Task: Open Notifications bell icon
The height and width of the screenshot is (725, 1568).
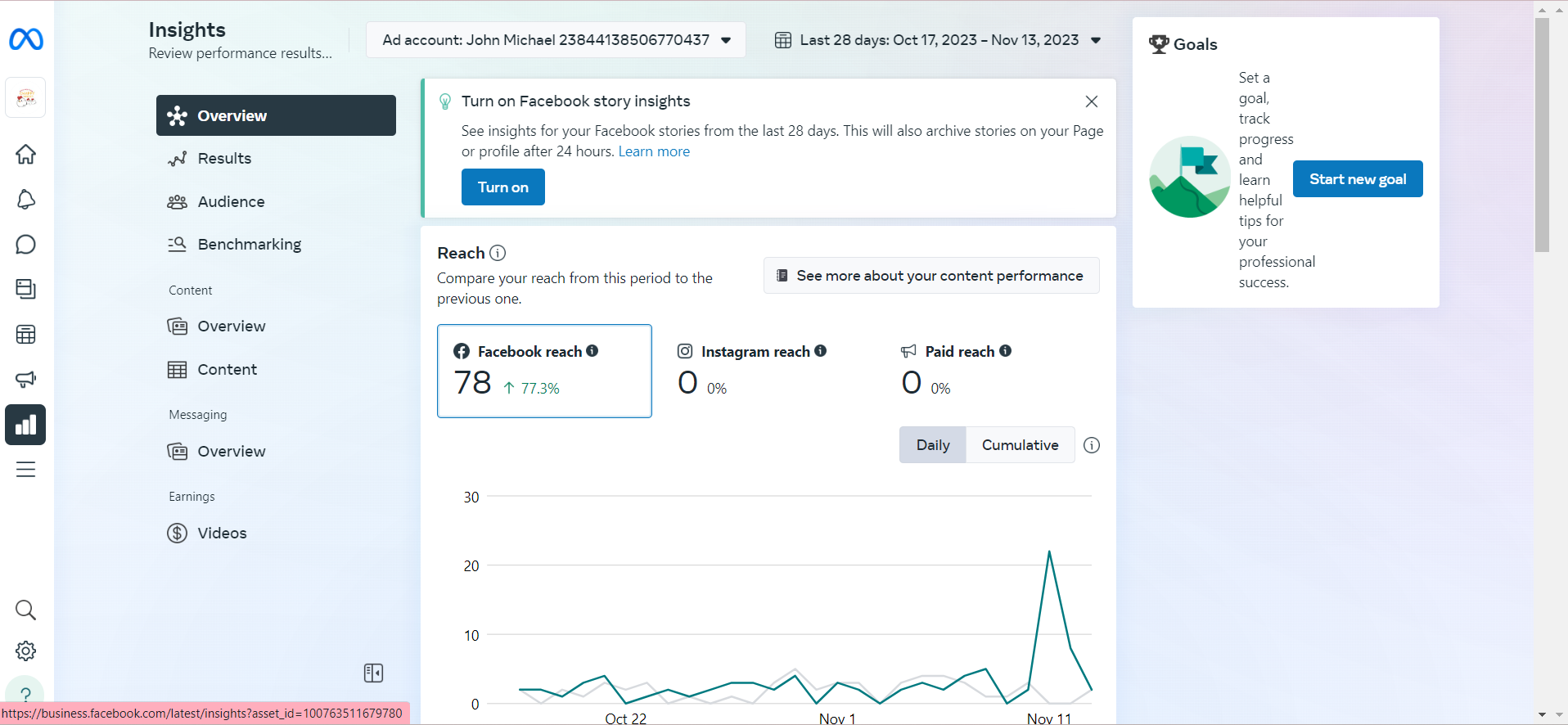Action: [26, 200]
